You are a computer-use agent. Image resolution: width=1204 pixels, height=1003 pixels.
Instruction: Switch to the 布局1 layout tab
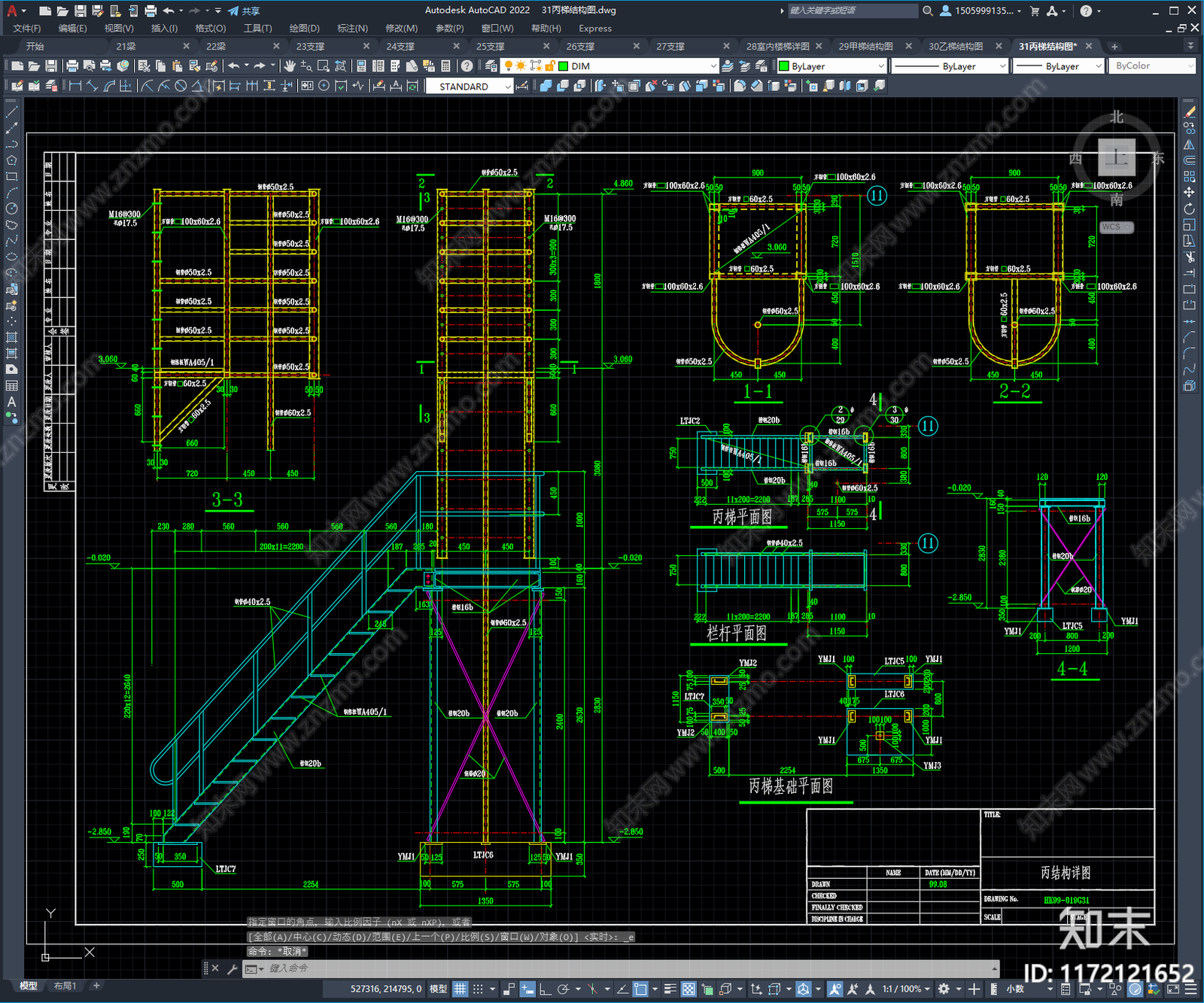[x=65, y=986]
